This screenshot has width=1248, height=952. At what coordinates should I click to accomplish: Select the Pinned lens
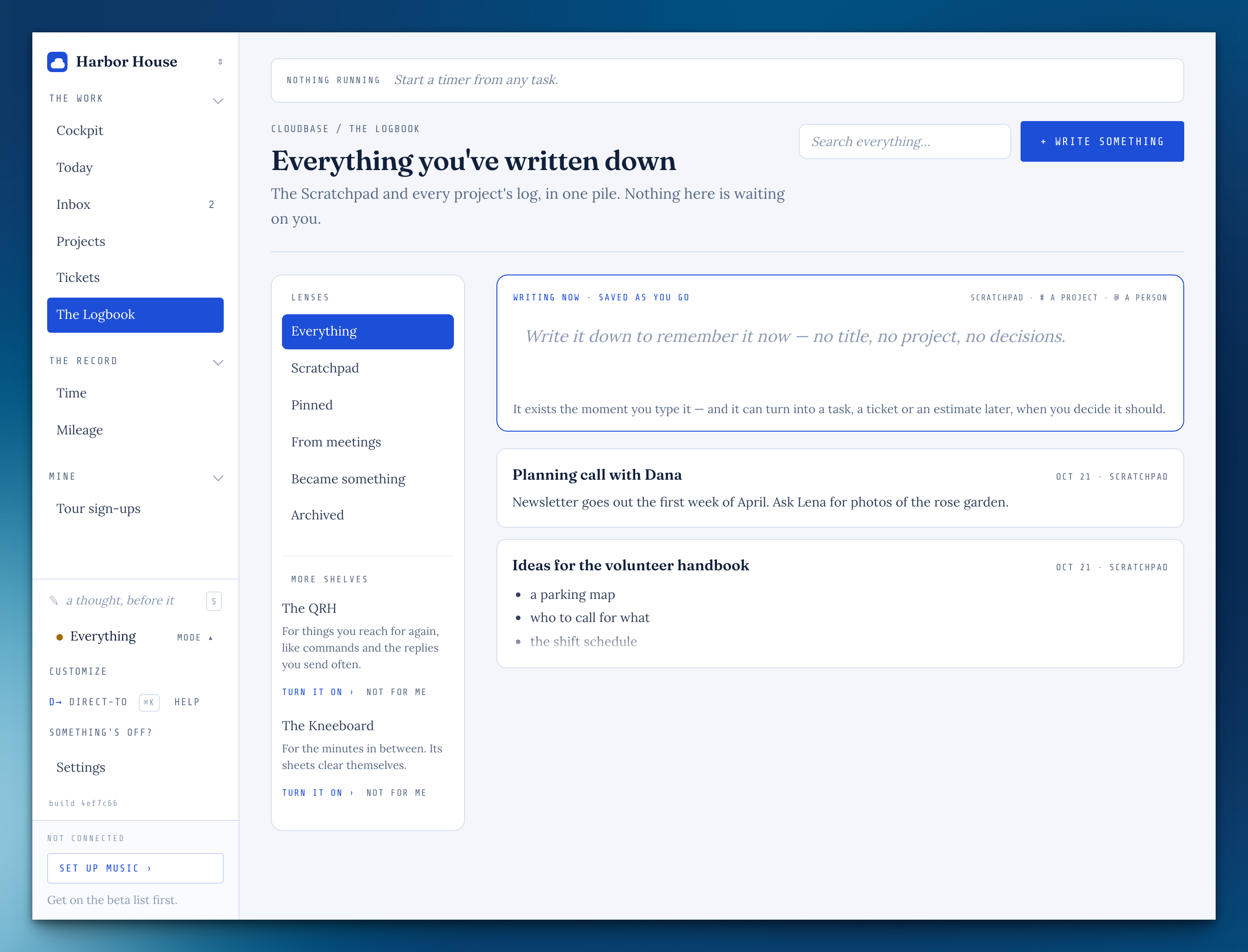click(x=368, y=405)
